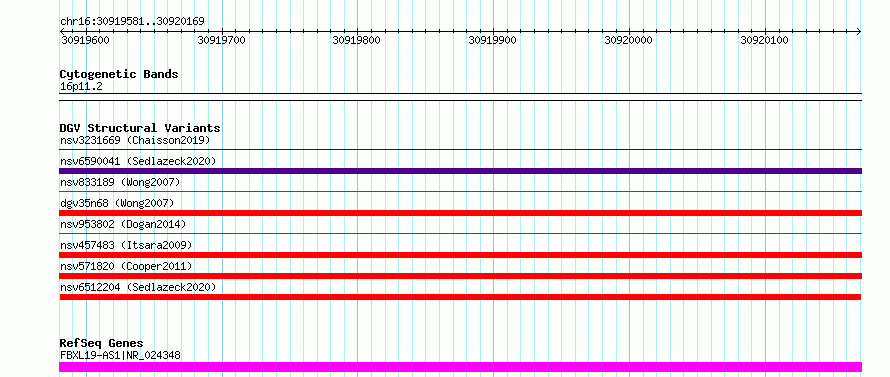This screenshot has height=377, width=890.
Task: Click ruler position 30919700
Action: (221, 40)
